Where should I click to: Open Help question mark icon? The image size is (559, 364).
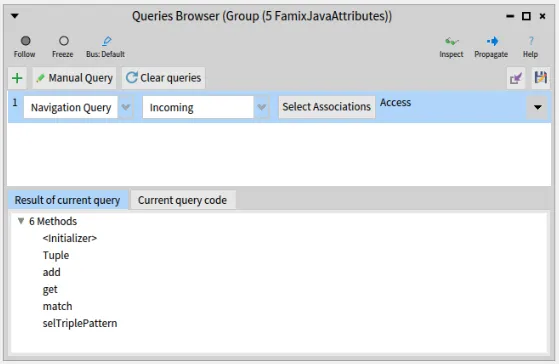(531, 41)
